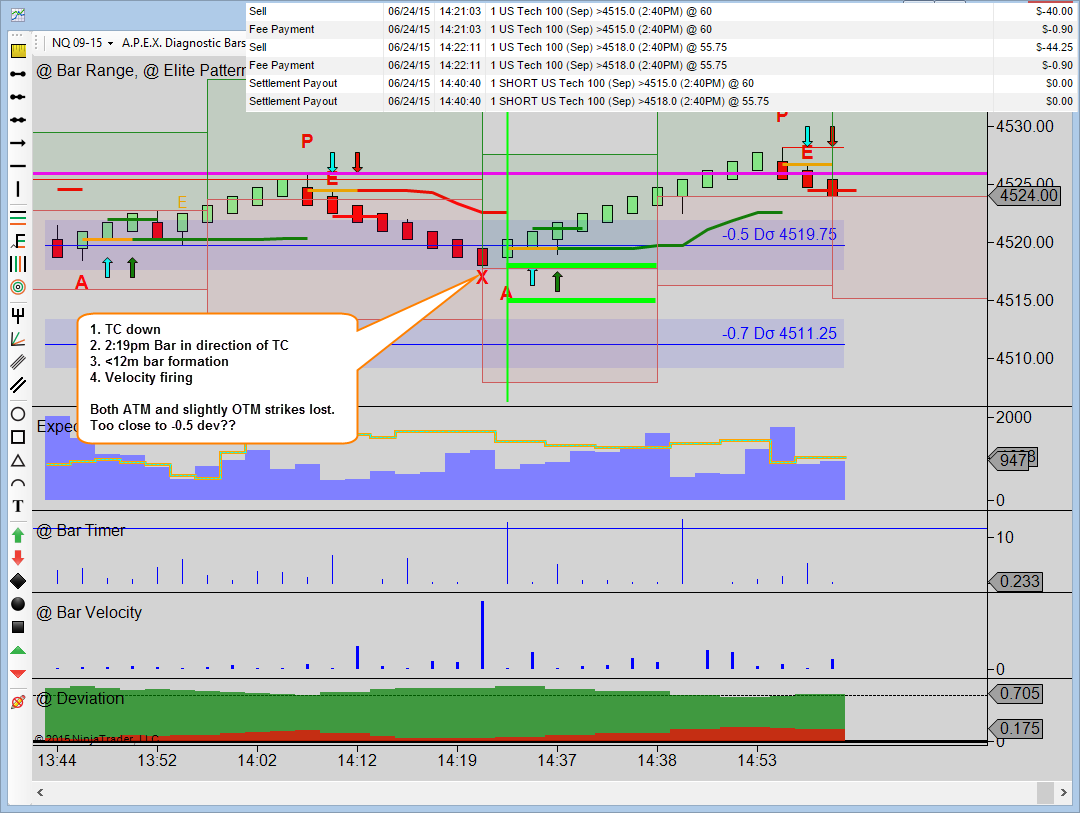1080x813 pixels.
Task: Open the NQ 09-15 instrument dropdown
Action: [x=82, y=43]
